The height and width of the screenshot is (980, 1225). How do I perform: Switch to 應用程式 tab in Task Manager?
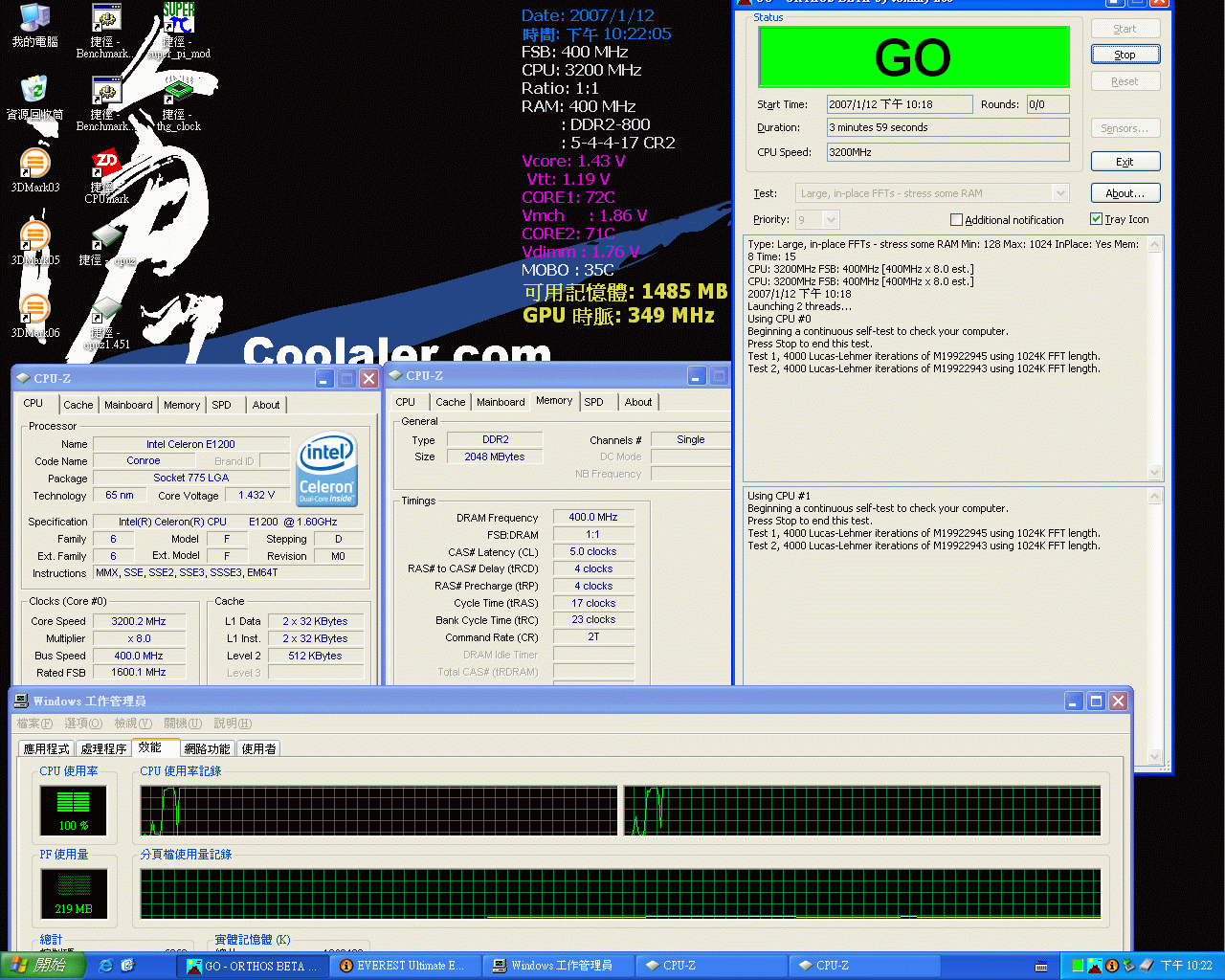46,748
